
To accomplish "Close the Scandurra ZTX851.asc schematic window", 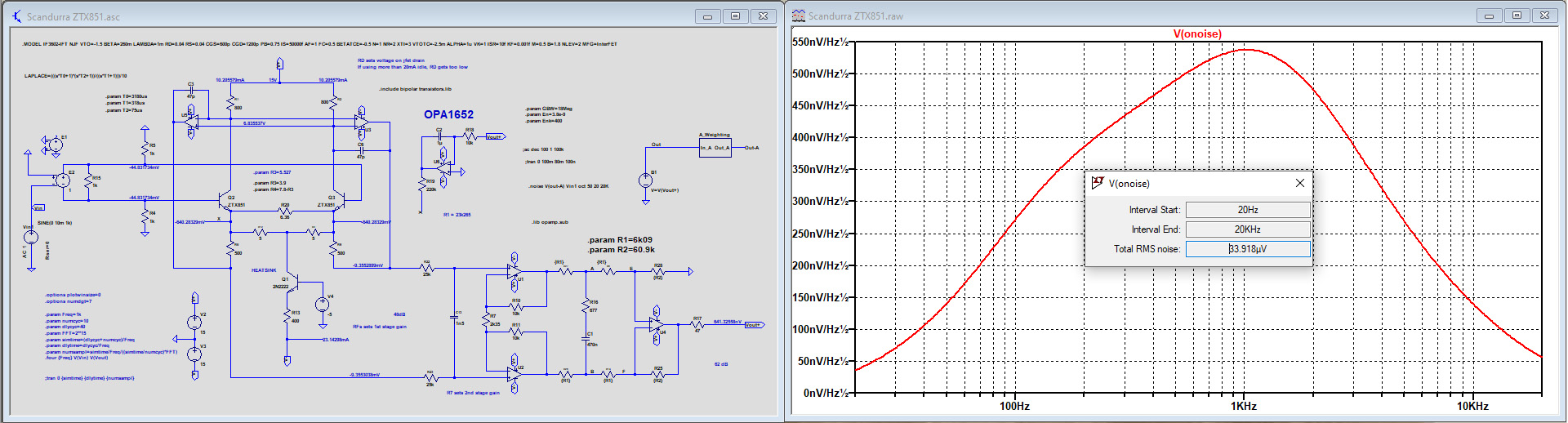I will click(x=763, y=16).
